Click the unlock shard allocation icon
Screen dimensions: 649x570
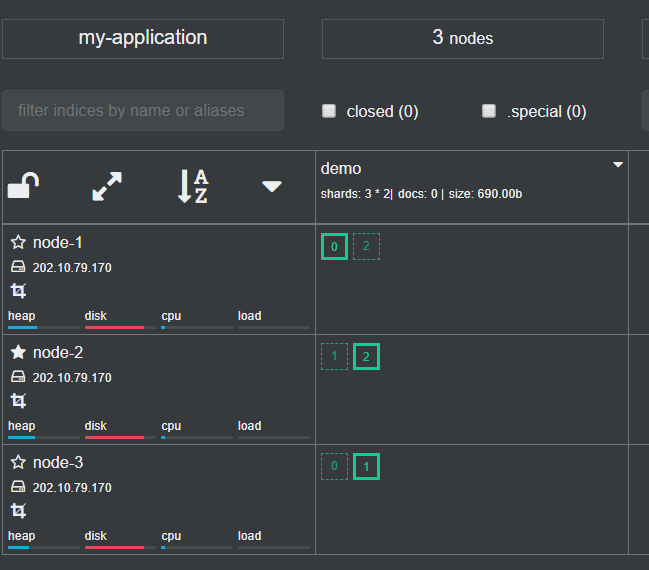click(23, 185)
